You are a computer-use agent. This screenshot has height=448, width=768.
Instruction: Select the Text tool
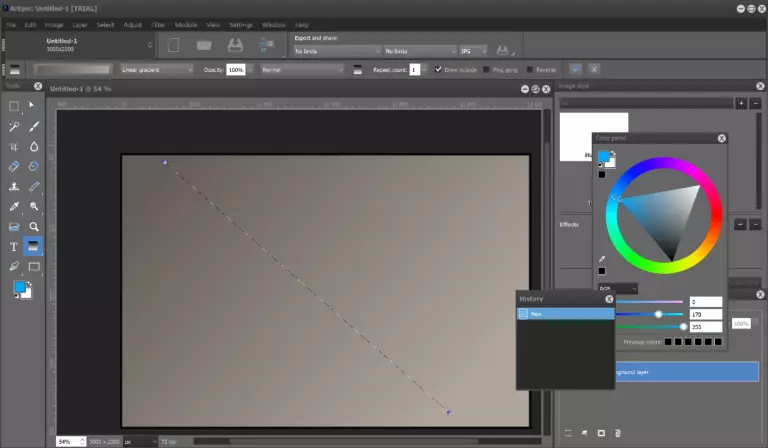(14, 247)
